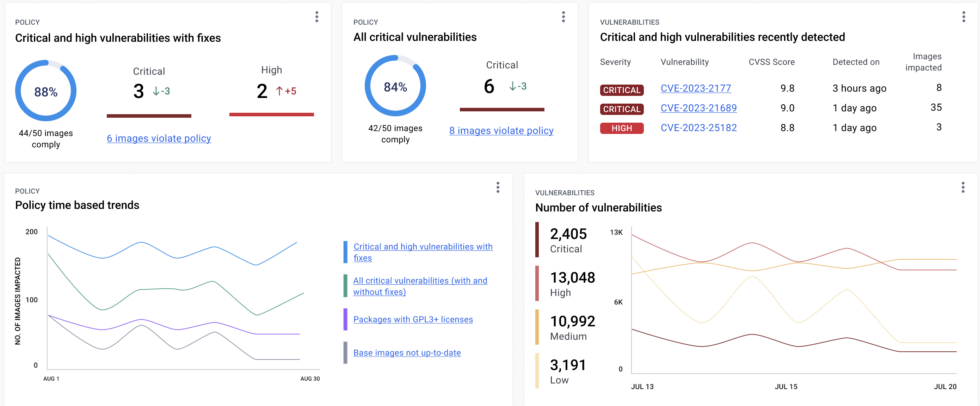Open options menu on 'Number of vulnerabilities' card
Image resolution: width=980 pixels, height=406 pixels.
point(963,187)
